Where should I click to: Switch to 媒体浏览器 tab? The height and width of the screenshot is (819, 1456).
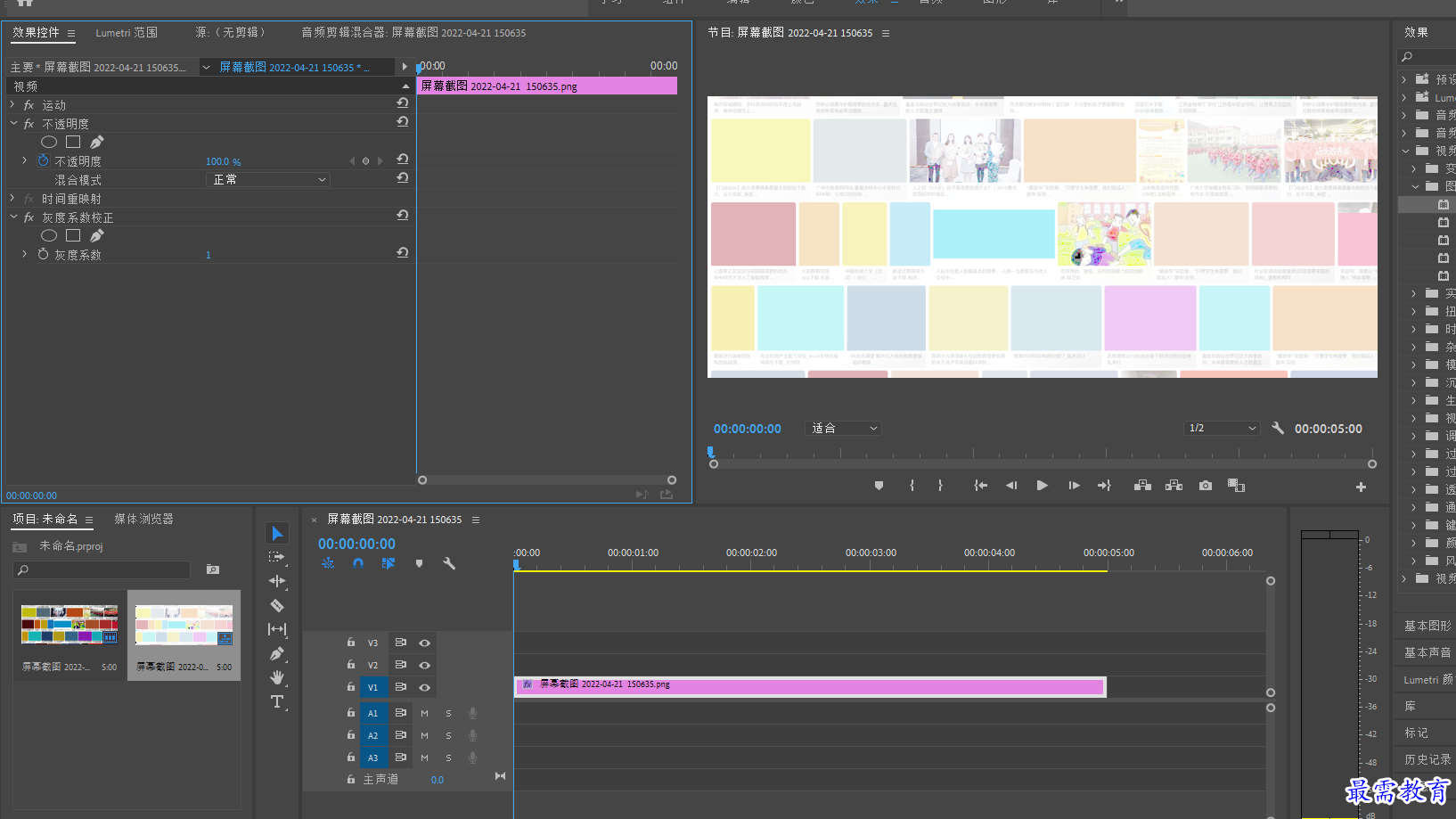tap(143, 519)
